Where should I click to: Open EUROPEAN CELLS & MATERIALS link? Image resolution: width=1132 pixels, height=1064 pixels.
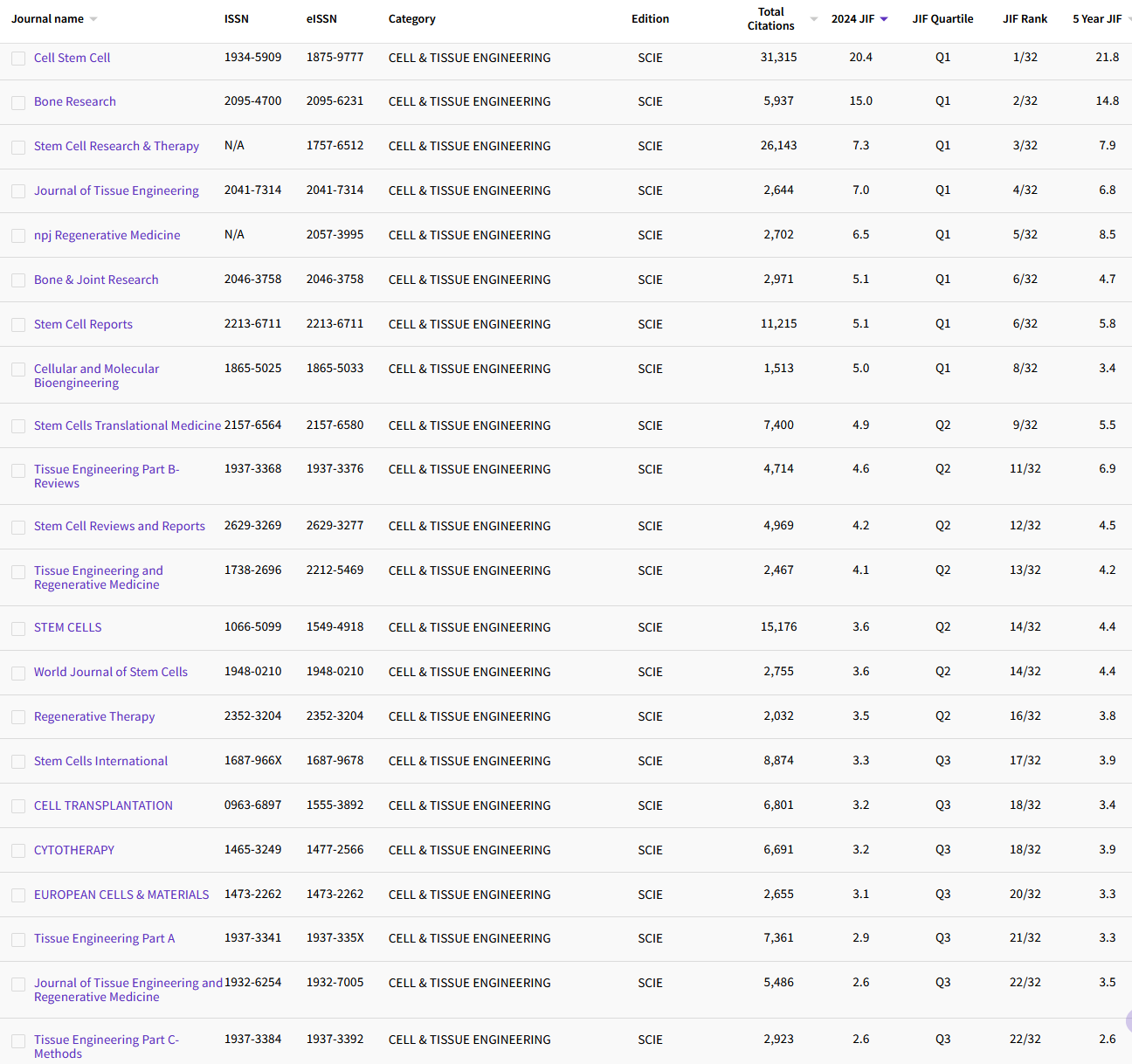121,895
